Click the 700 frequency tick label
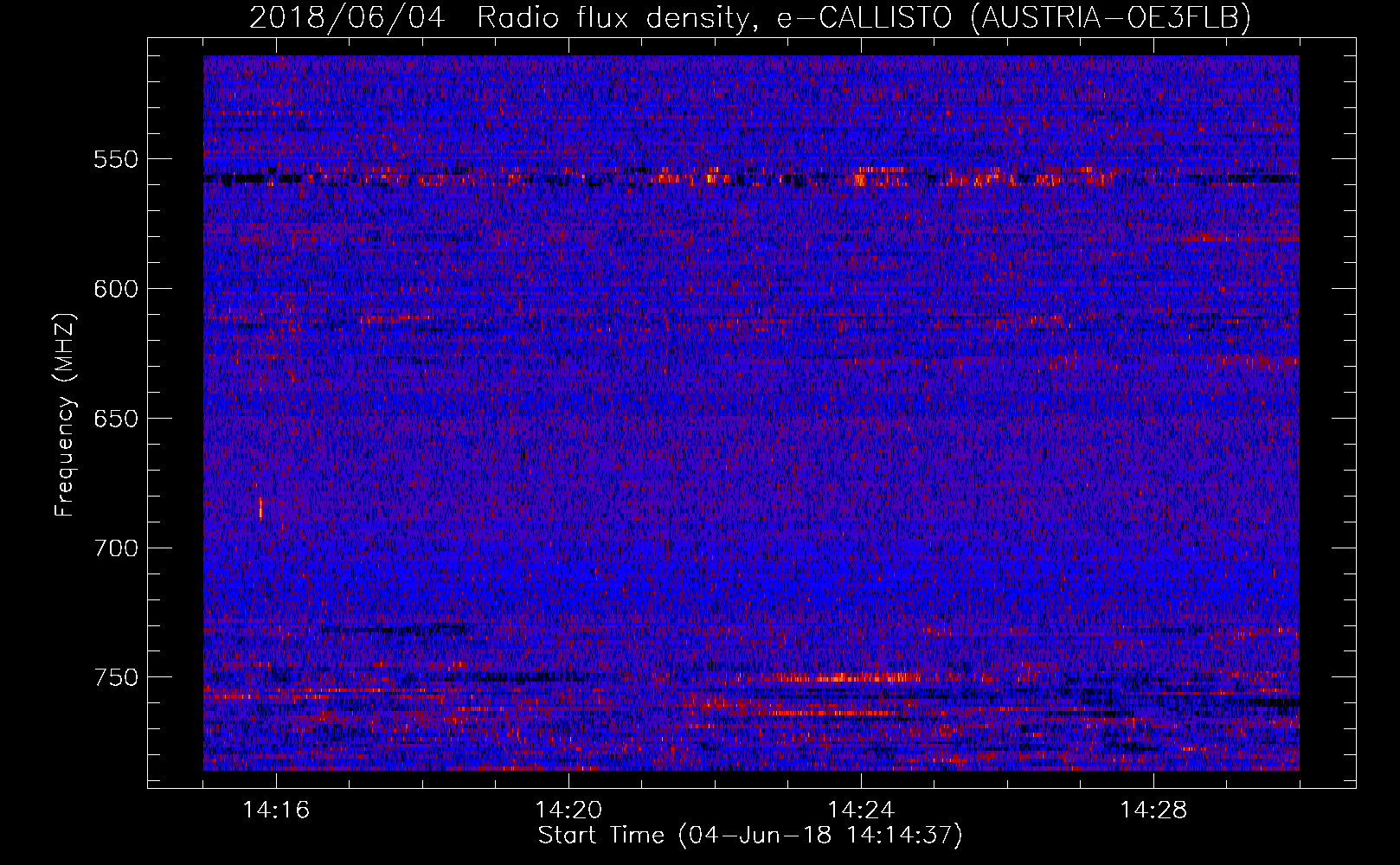 click(x=116, y=548)
